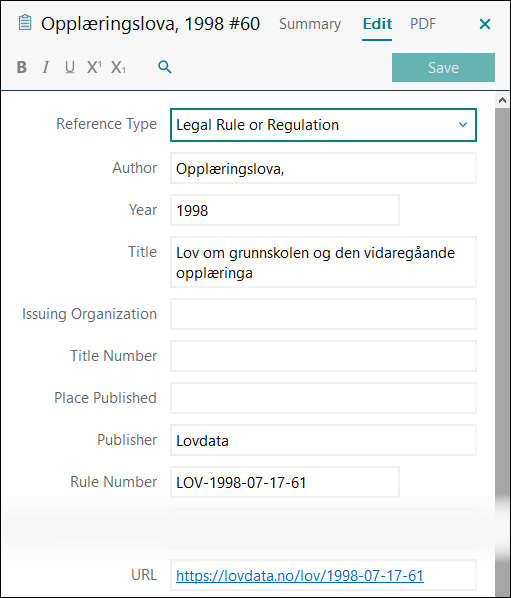This screenshot has width=511, height=598.
Task: Save the reference changes
Action: coord(443,68)
